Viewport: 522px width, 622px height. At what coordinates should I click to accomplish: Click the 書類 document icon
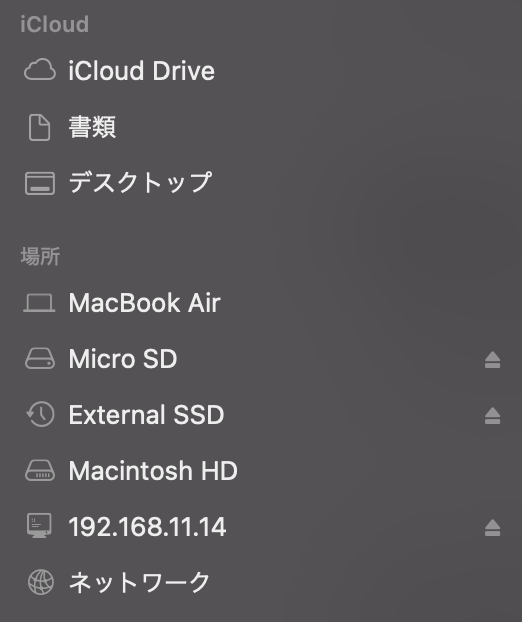[x=40, y=127]
